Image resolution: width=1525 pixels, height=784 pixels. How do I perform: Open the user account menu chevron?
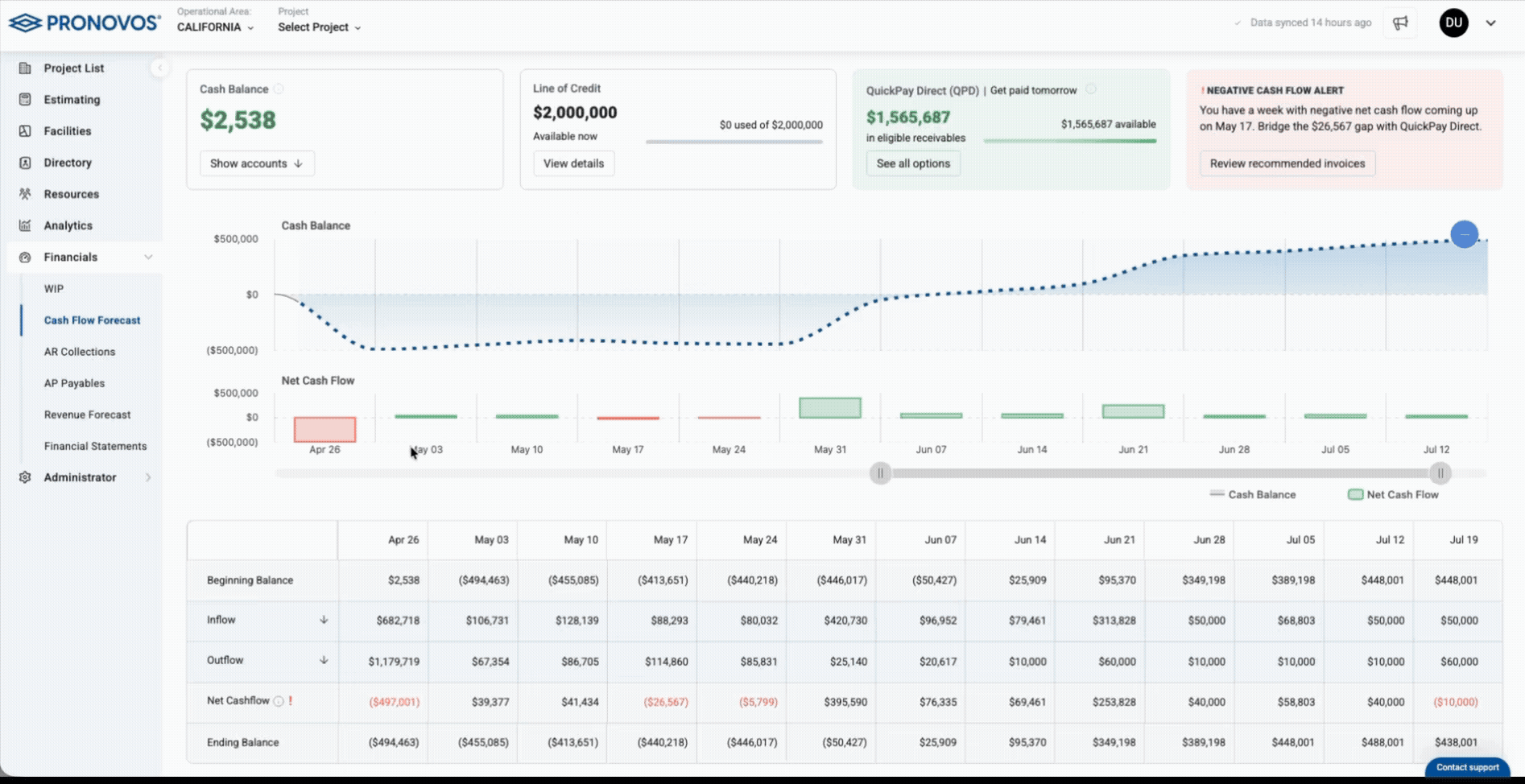click(1491, 23)
